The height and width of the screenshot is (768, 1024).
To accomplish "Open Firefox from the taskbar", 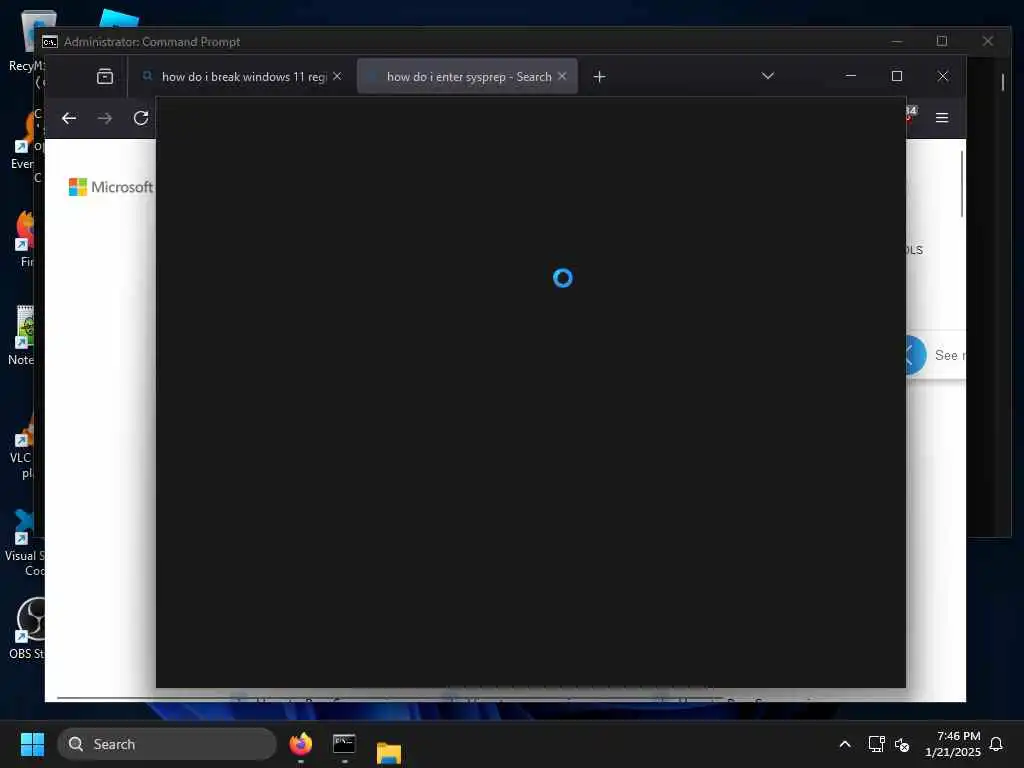I will click(301, 744).
